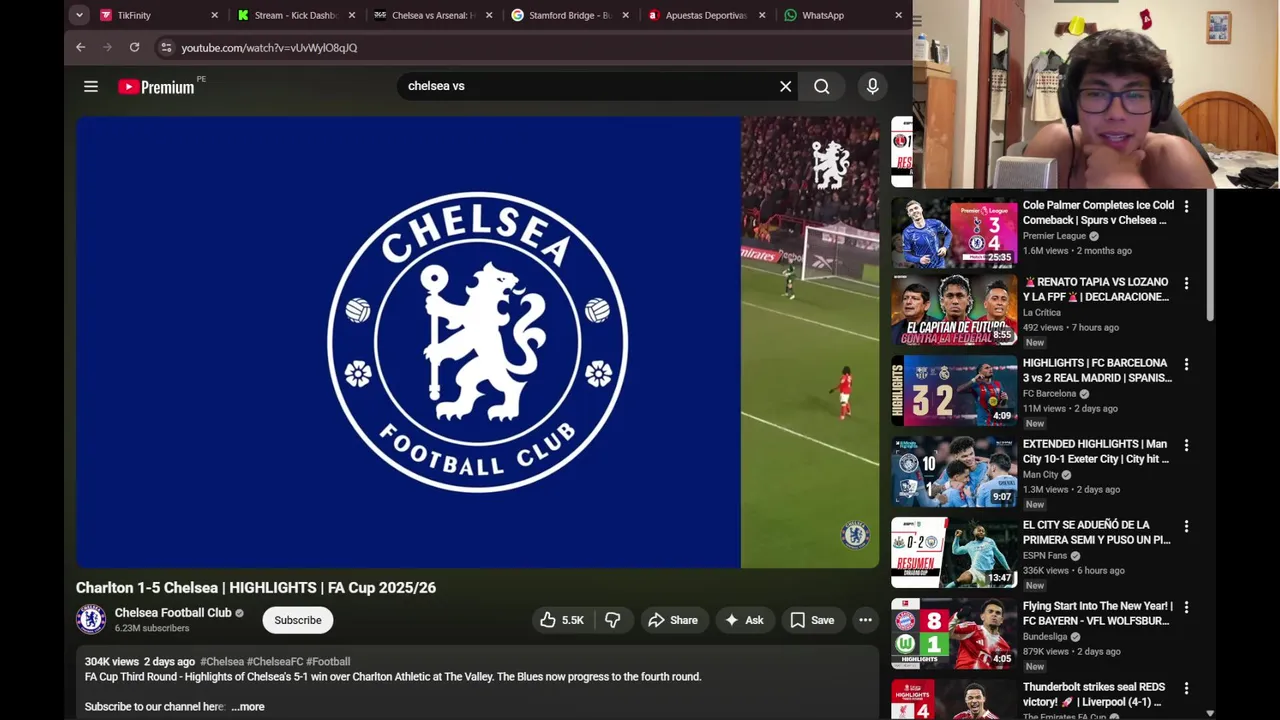Open options menu for Cole Palmer video
Image resolution: width=1280 pixels, height=720 pixels.
[x=1187, y=207]
